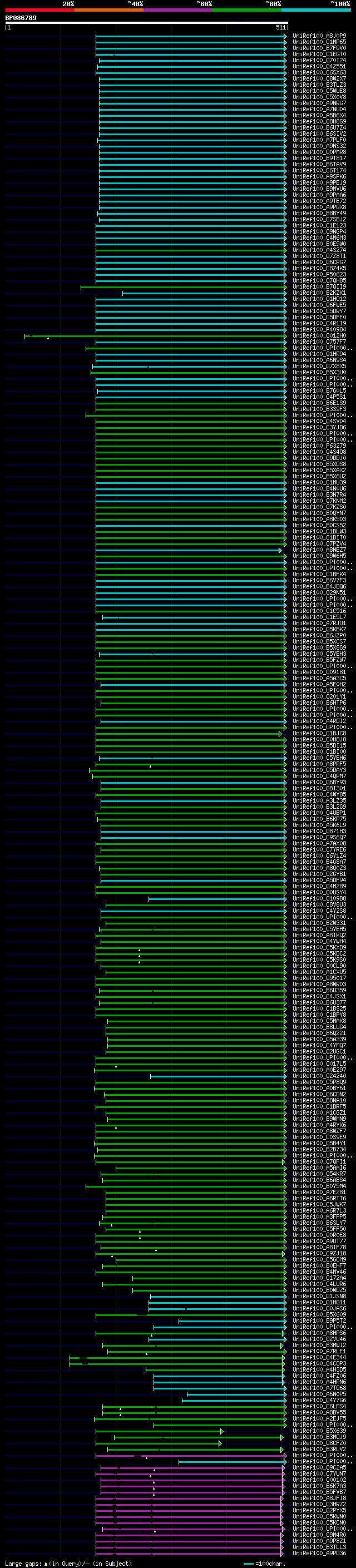Open the UniRef100_A4RYK6 entry
Viewport: 356px width, 1568px height.
[x=319, y=1125]
